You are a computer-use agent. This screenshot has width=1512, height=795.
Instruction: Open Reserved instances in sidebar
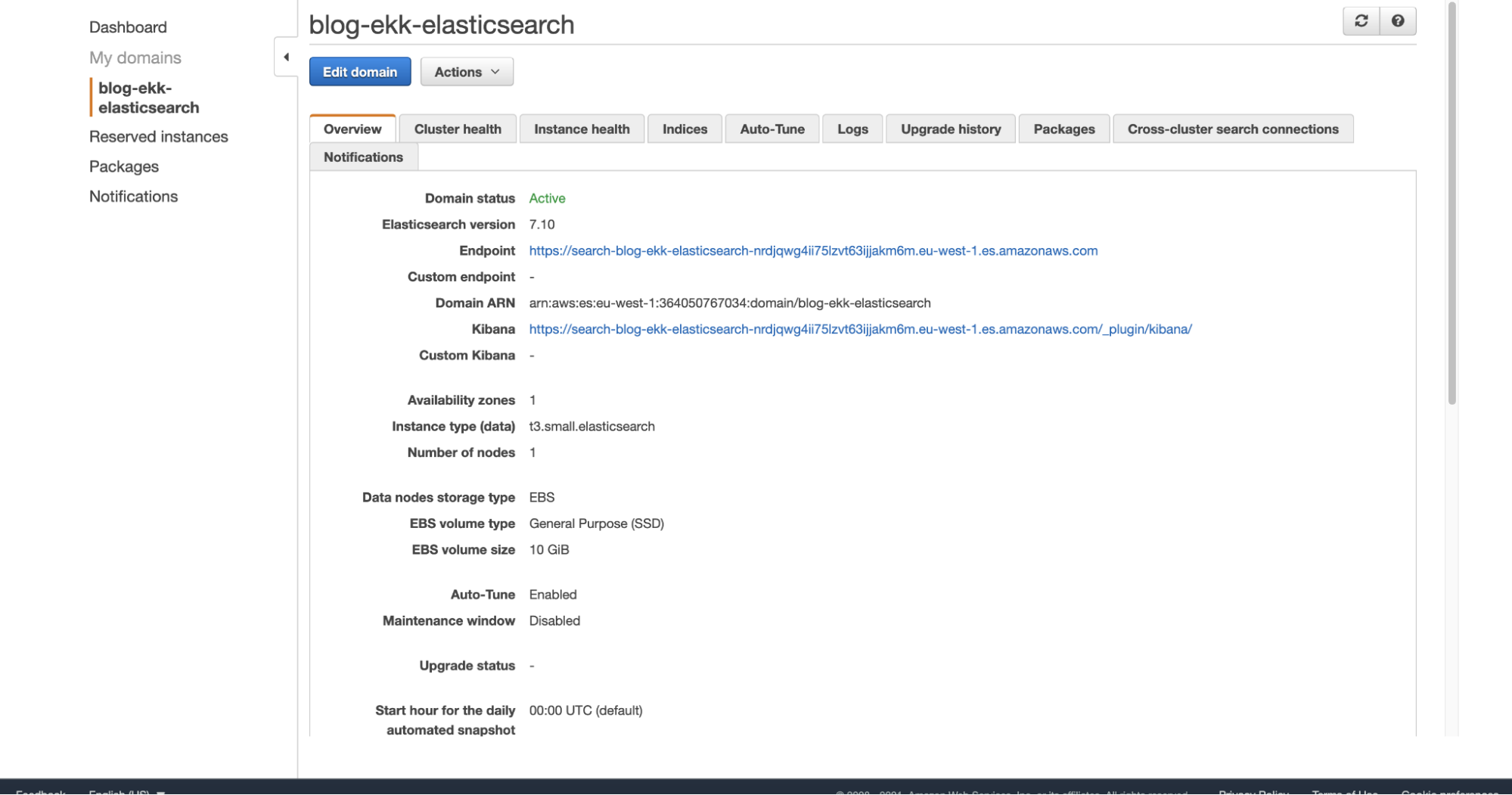(158, 137)
